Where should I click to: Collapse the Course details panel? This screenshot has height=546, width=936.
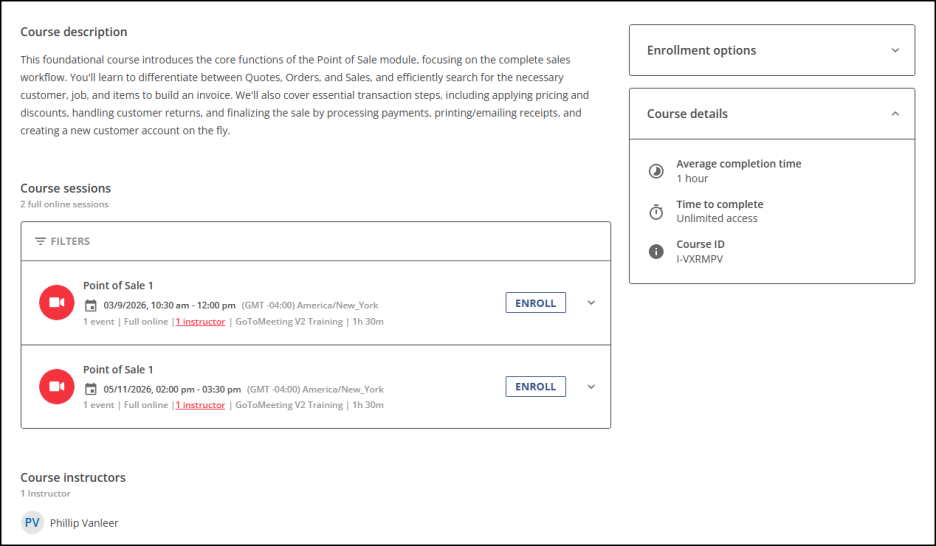(894, 114)
